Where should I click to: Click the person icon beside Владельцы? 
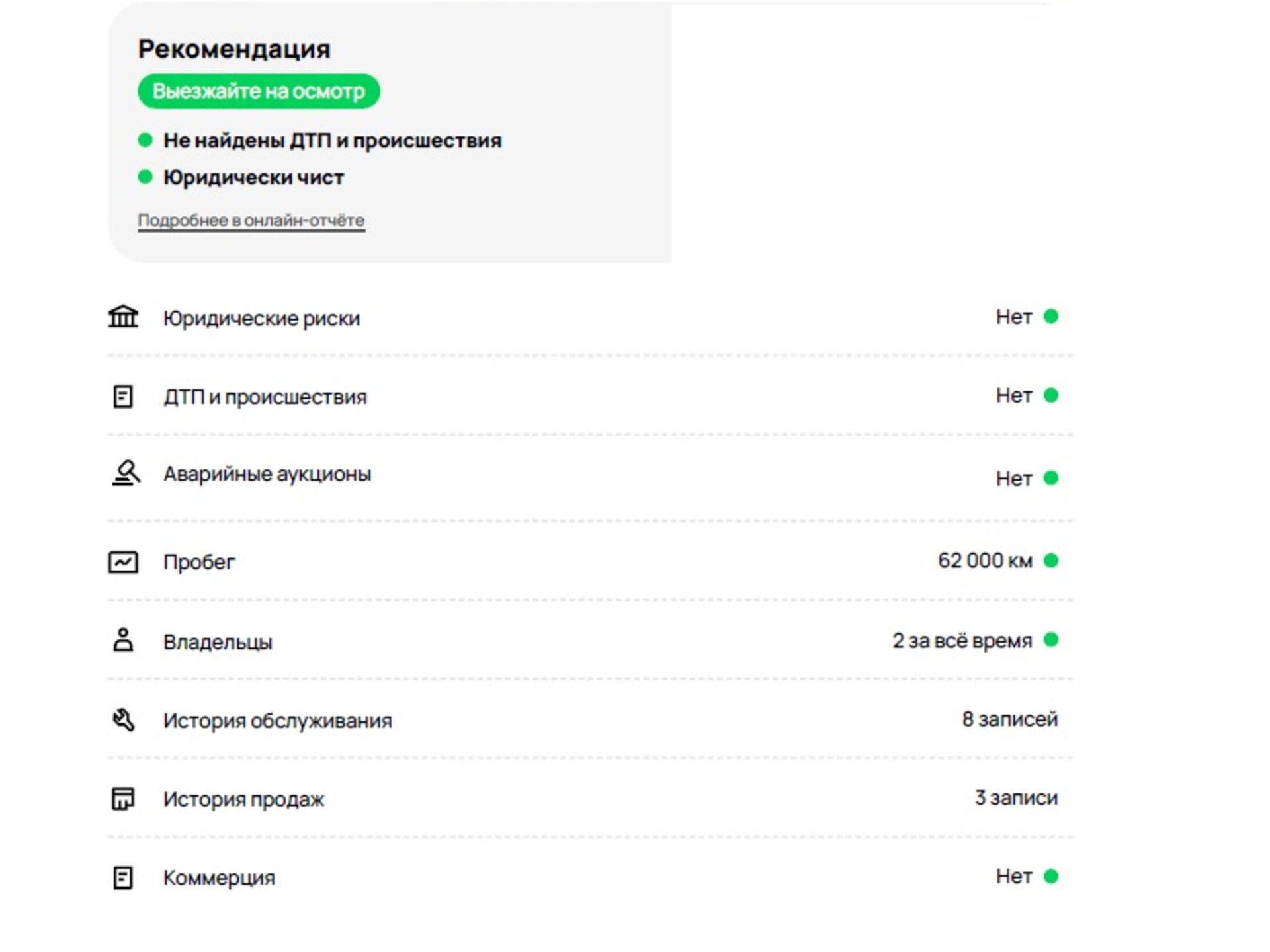[x=123, y=640]
